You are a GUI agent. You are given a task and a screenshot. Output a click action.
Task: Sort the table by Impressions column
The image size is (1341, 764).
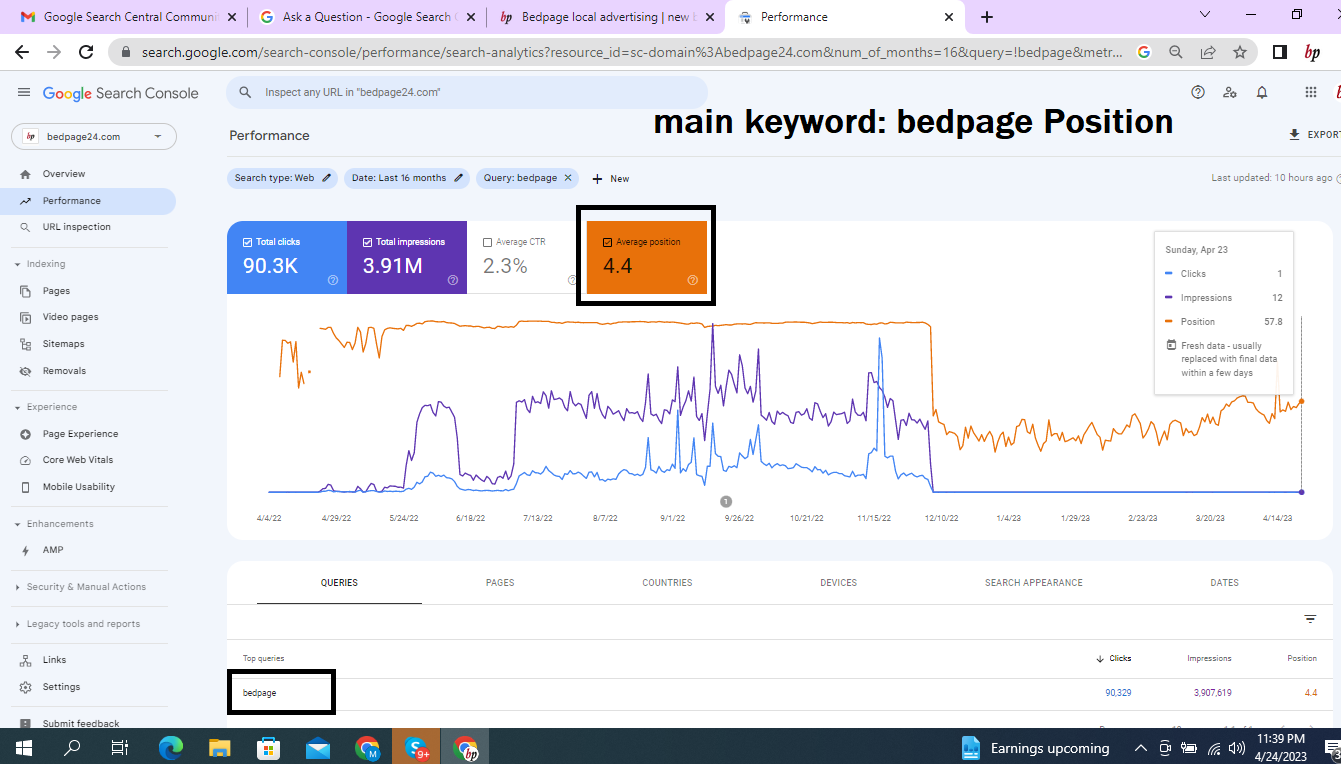pyautogui.click(x=1209, y=658)
